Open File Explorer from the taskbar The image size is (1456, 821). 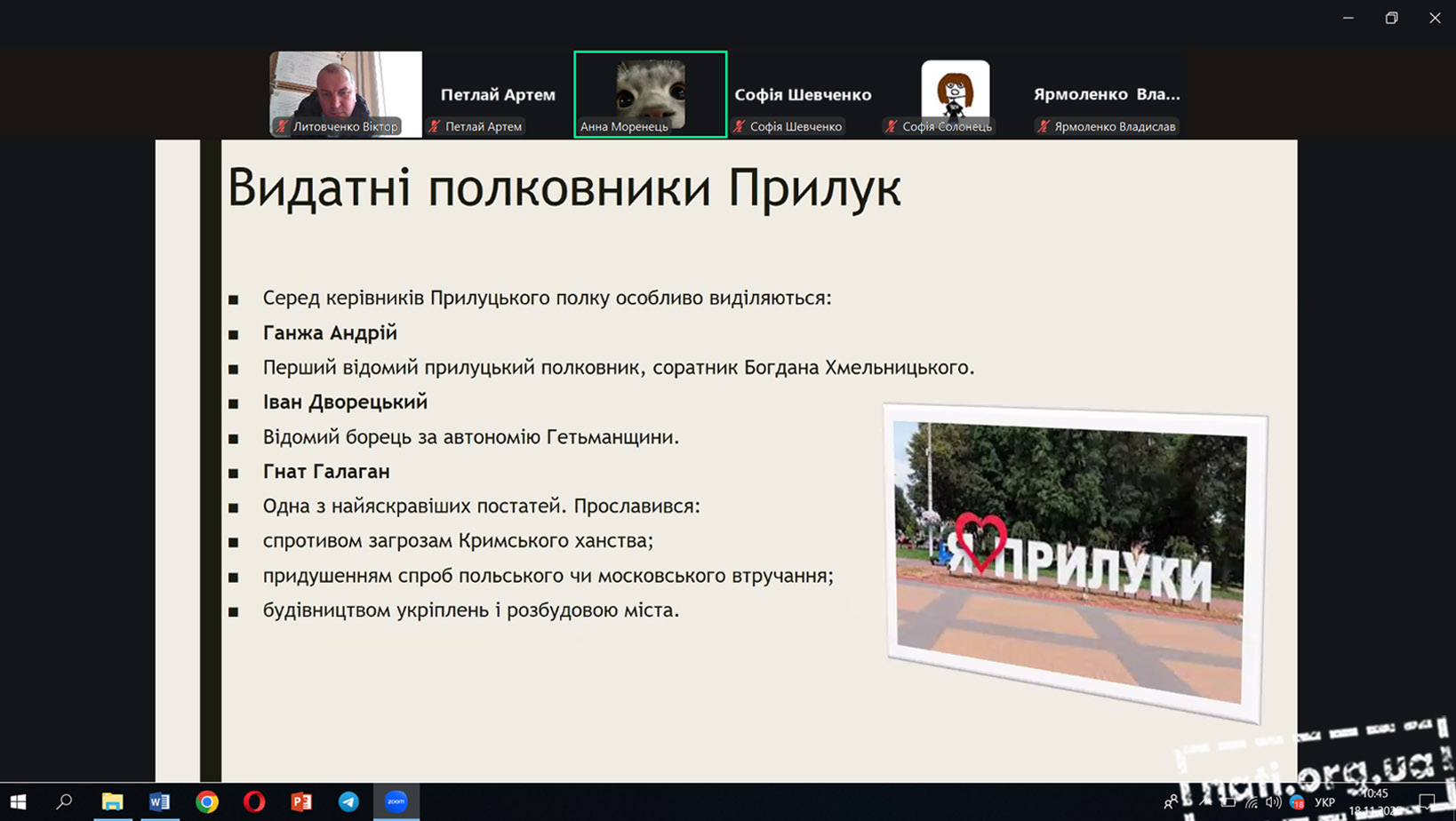[x=112, y=801]
